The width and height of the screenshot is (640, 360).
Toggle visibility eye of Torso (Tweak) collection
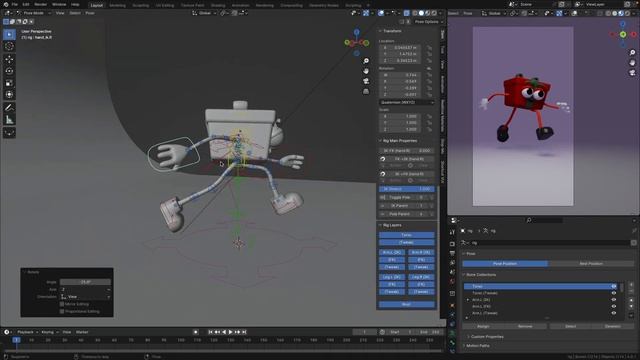click(613, 293)
